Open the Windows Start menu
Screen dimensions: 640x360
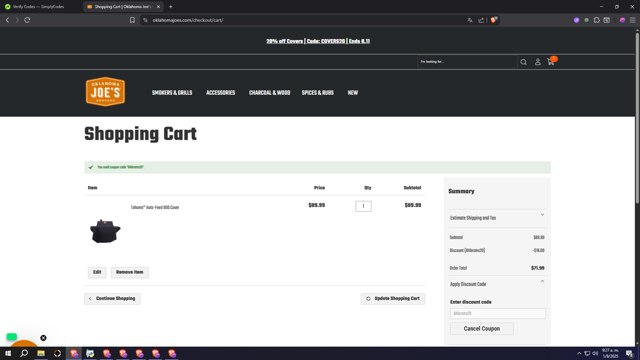(8, 353)
